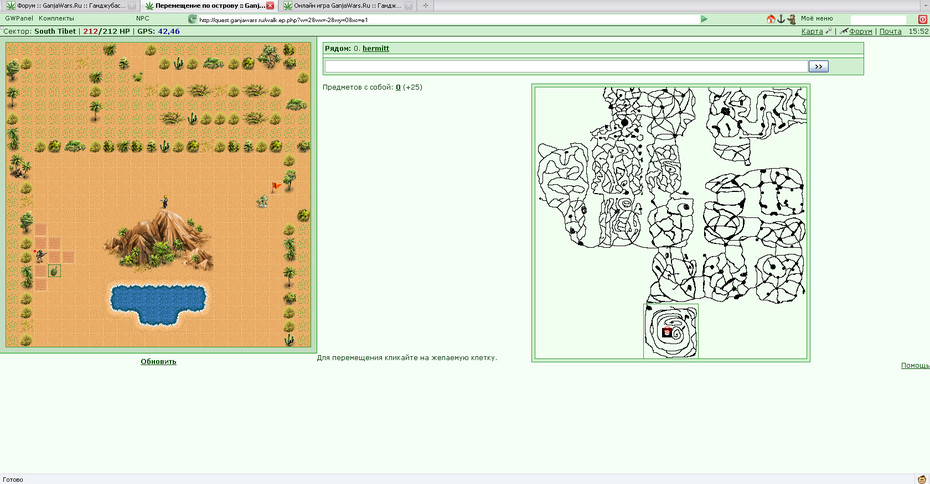Screen dimensions: 930x484
Task: Click the red marker on the island minimap
Action: [667, 332]
